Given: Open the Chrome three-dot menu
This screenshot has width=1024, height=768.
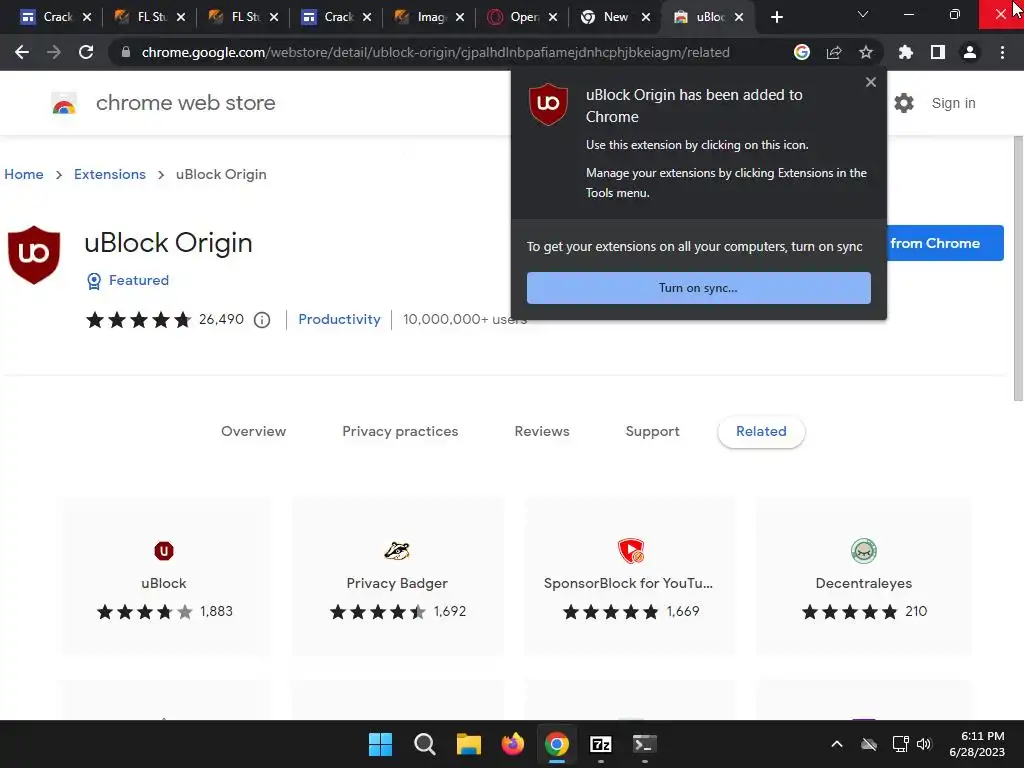Looking at the screenshot, I should [x=1002, y=52].
